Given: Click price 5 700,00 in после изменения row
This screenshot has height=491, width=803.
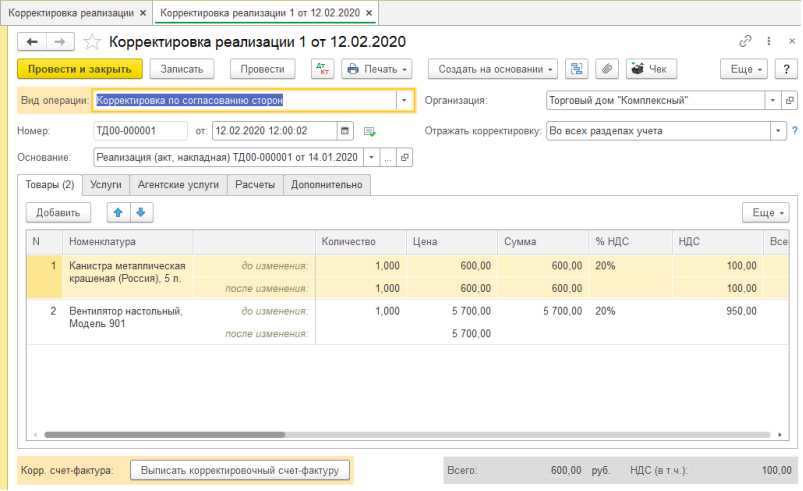Looking at the screenshot, I should (x=471, y=334).
